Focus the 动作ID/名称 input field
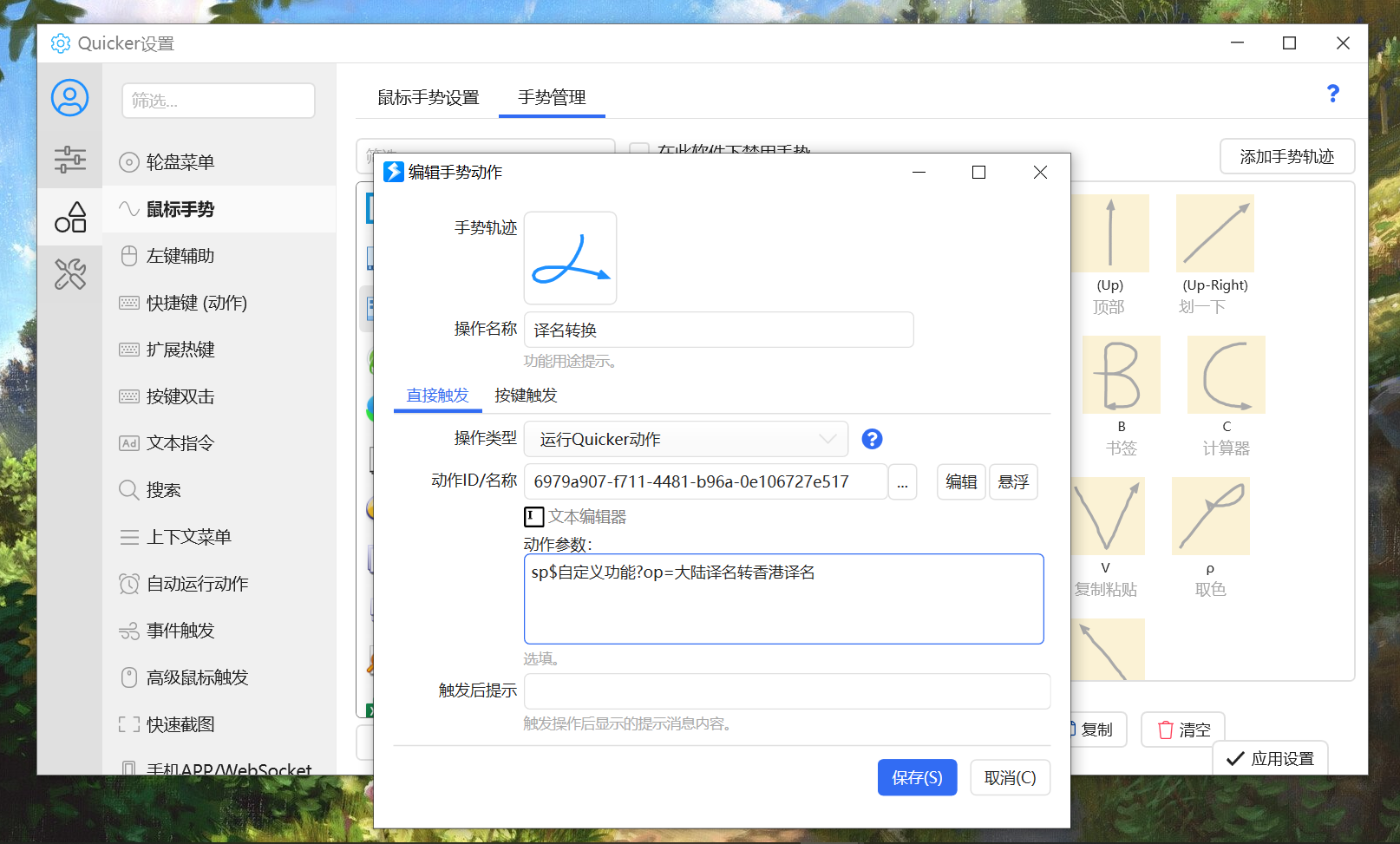Viewport: 1400px width, 844px height. pos(705,482)
